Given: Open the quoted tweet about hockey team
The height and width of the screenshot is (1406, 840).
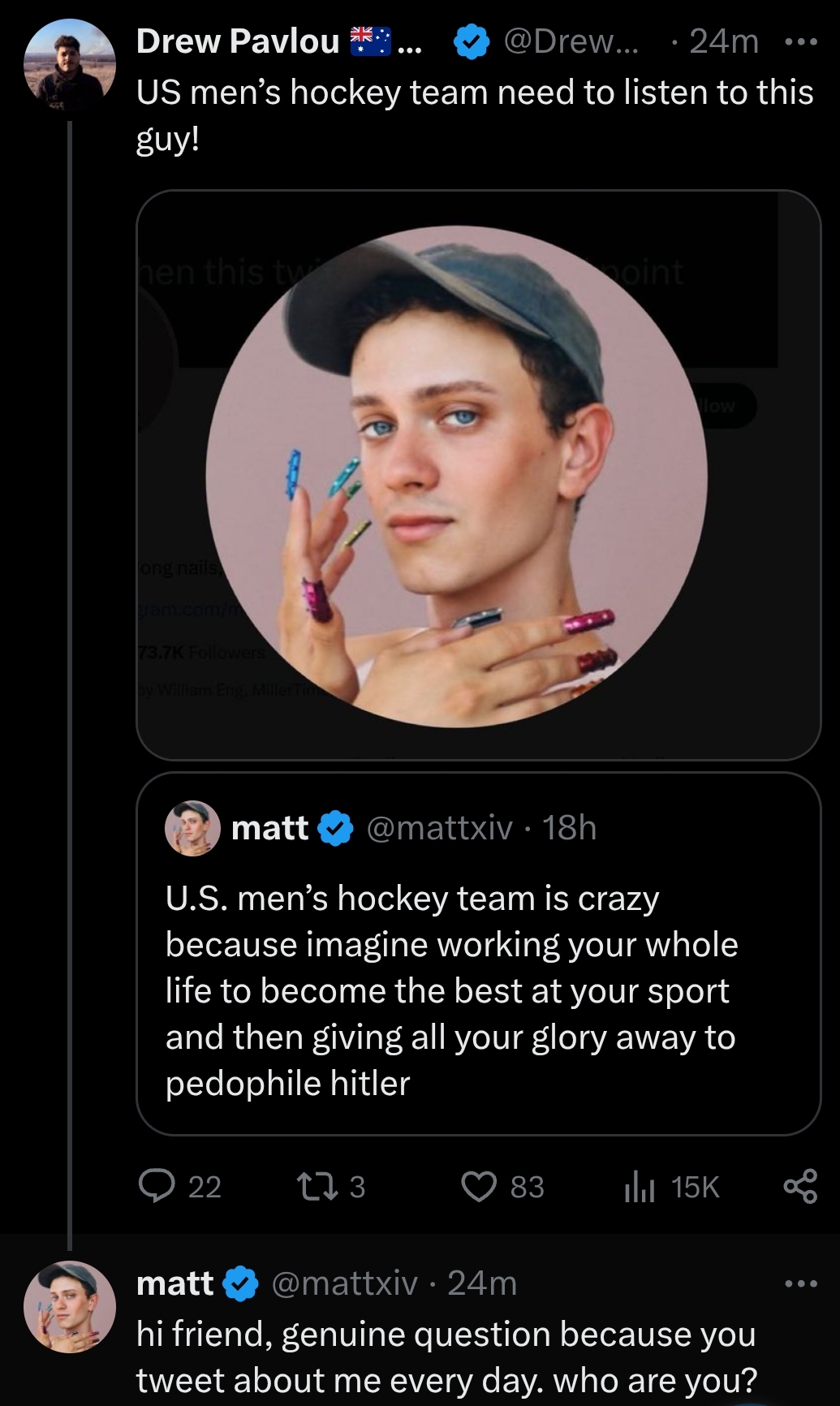Looking at the screenshot, I should [450, 990].
